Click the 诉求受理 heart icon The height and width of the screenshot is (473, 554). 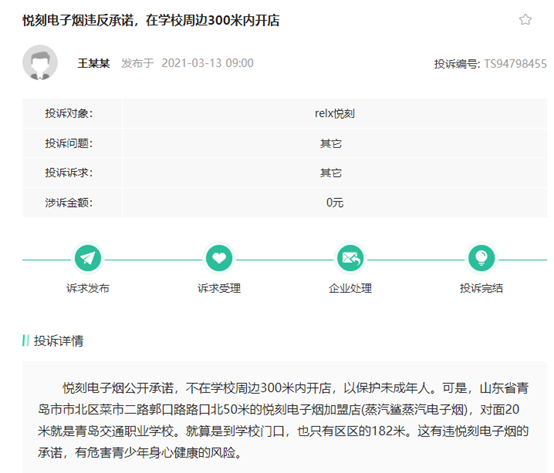click(219, 259)
